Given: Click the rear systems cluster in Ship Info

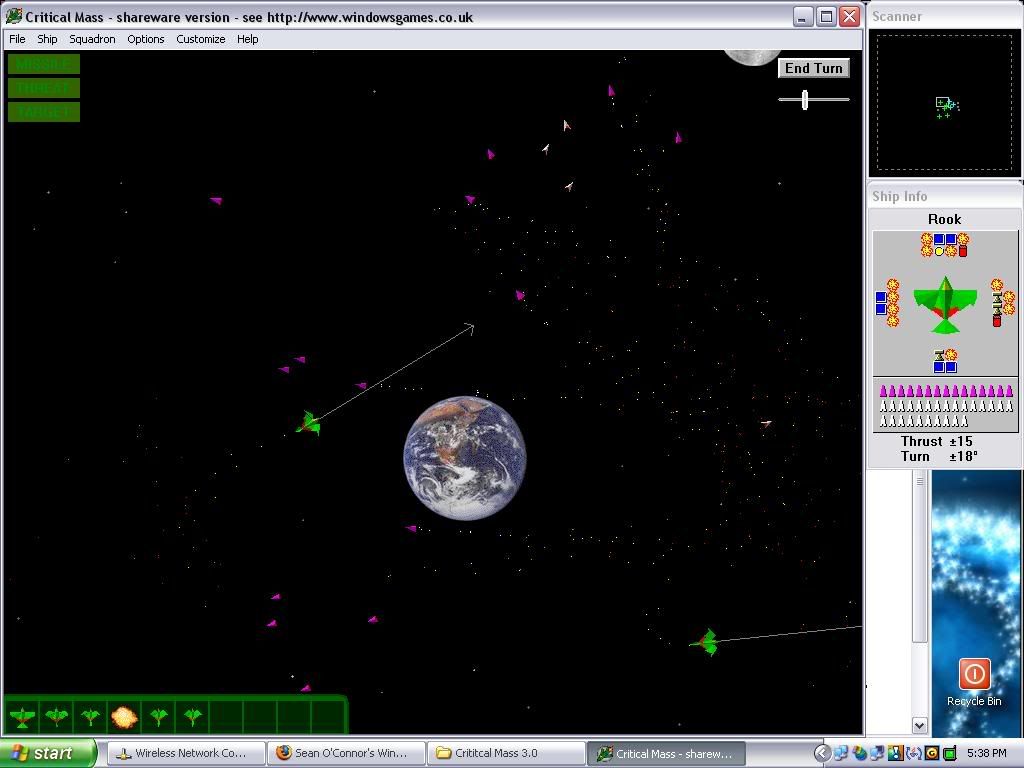Looking at the screenshot, I should tap(945, 360).
